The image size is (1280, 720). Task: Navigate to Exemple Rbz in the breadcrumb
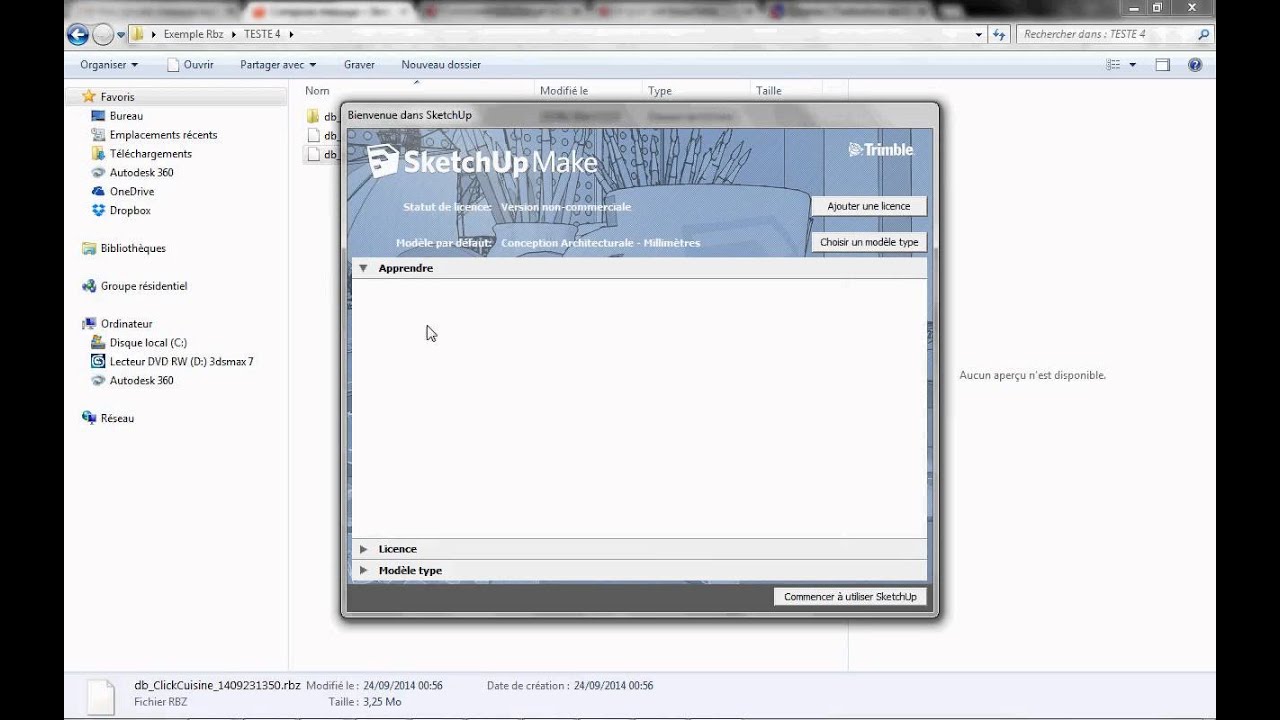(193, 34)
